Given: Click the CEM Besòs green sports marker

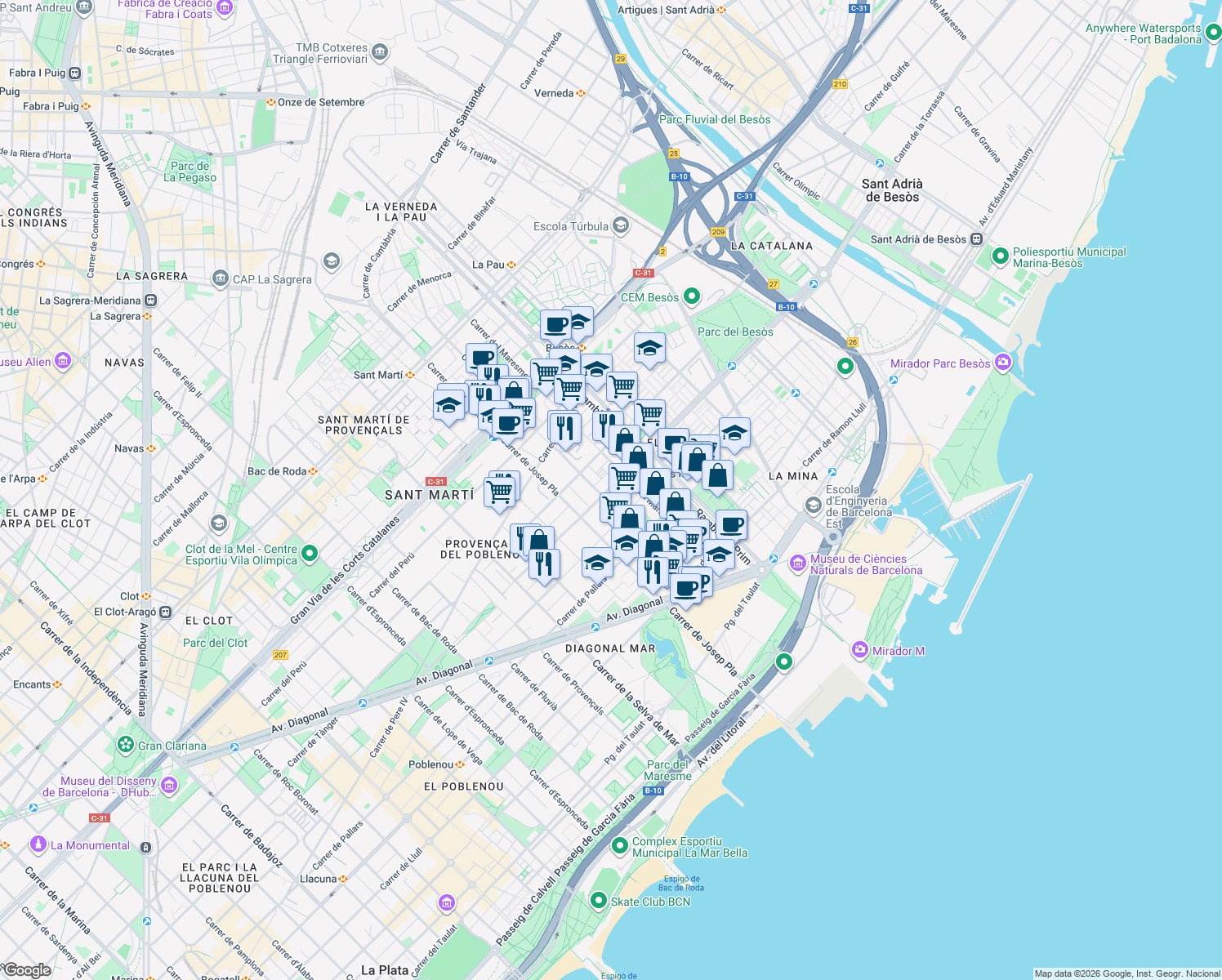Looking at the screenshot, I should pos(691,297).
